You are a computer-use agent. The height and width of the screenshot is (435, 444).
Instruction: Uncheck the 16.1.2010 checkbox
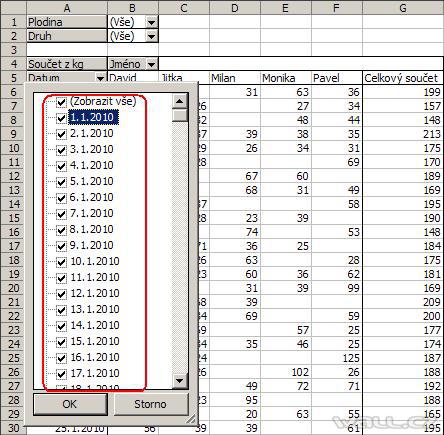click(61, 358)
